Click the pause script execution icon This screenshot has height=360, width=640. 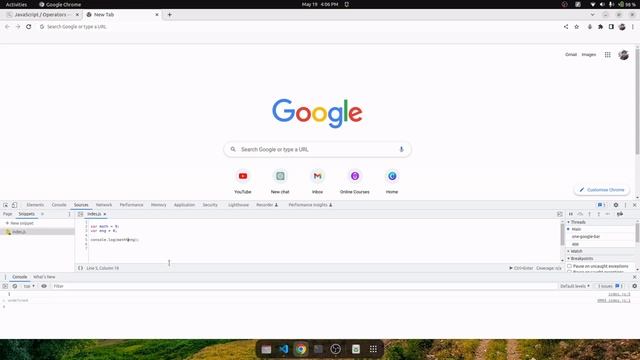(571, 214)
